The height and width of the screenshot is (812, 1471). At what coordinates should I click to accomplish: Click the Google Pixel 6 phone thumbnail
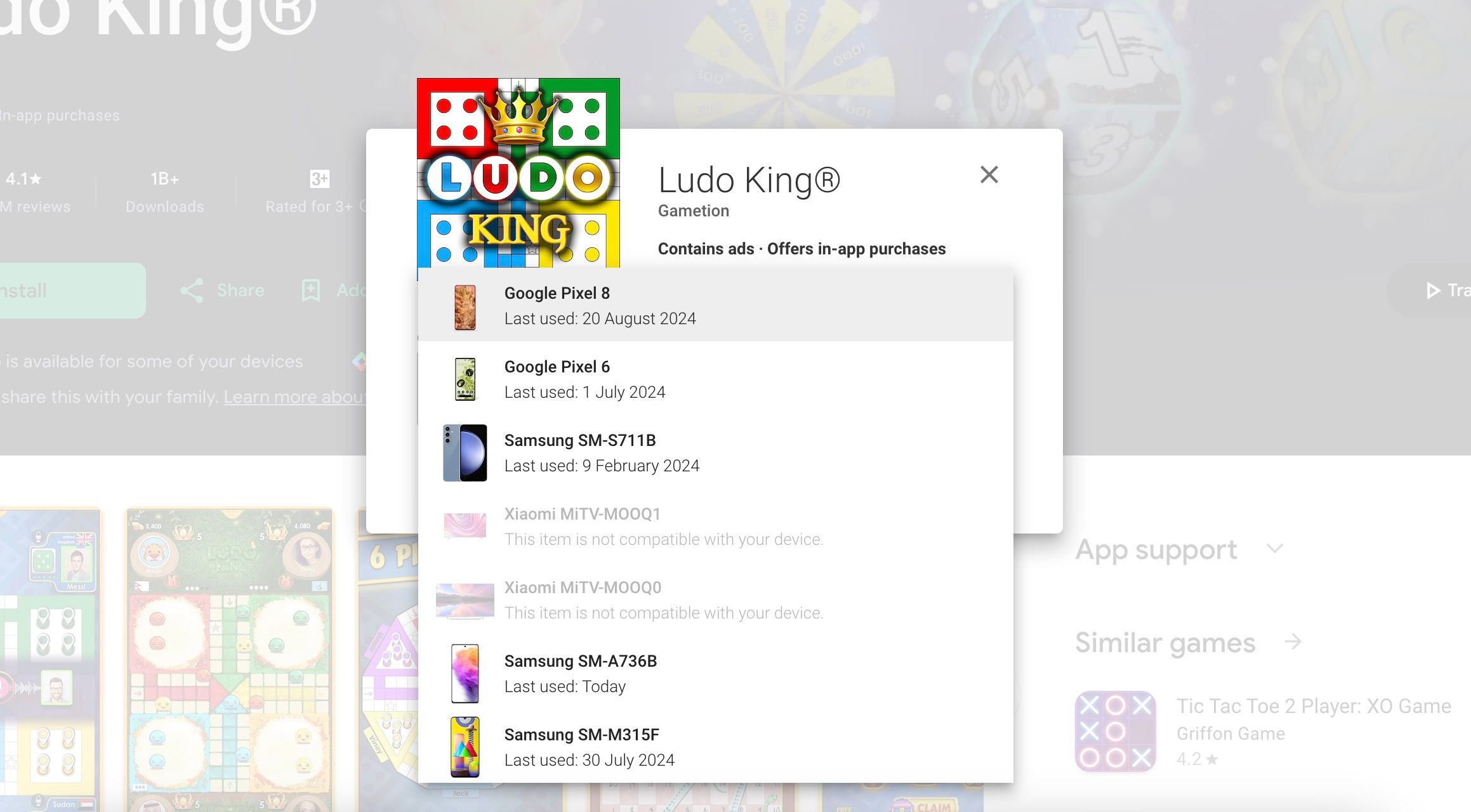point(465,379)
